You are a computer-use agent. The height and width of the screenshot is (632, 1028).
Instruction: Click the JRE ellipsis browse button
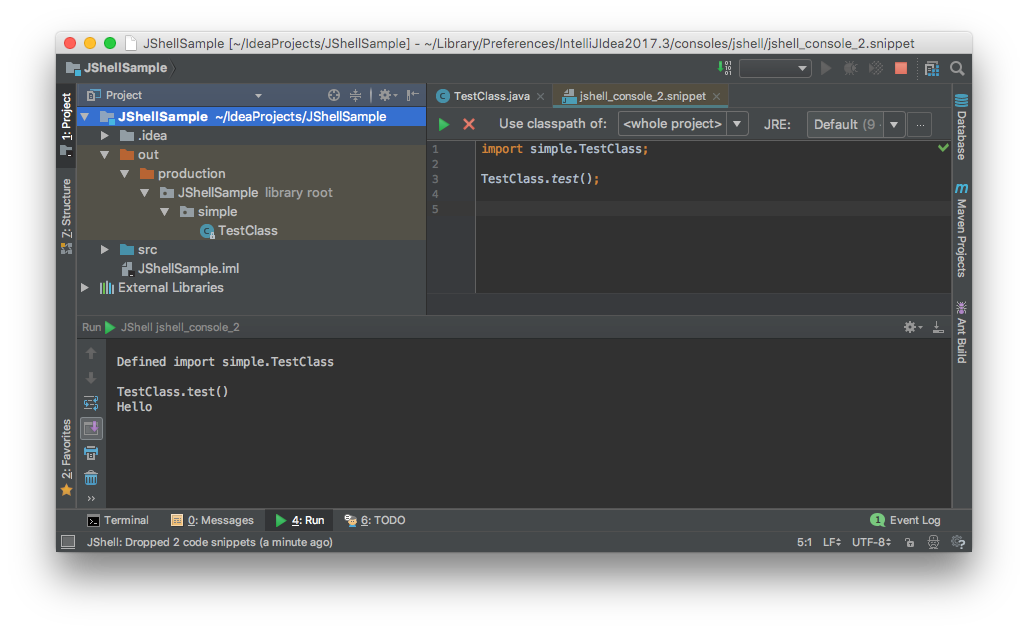click(920, 125)
